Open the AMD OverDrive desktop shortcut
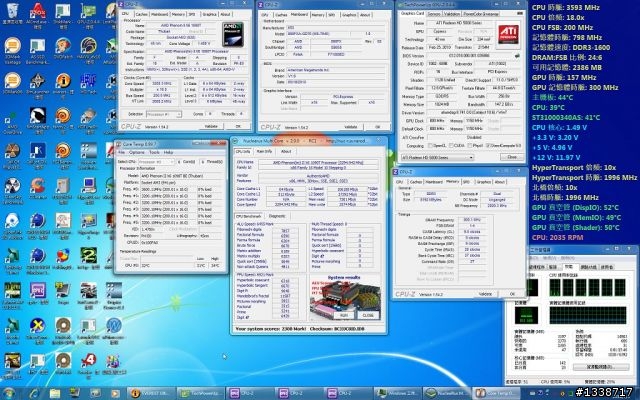Screen dimensions: 640x400 coord(12,121)
